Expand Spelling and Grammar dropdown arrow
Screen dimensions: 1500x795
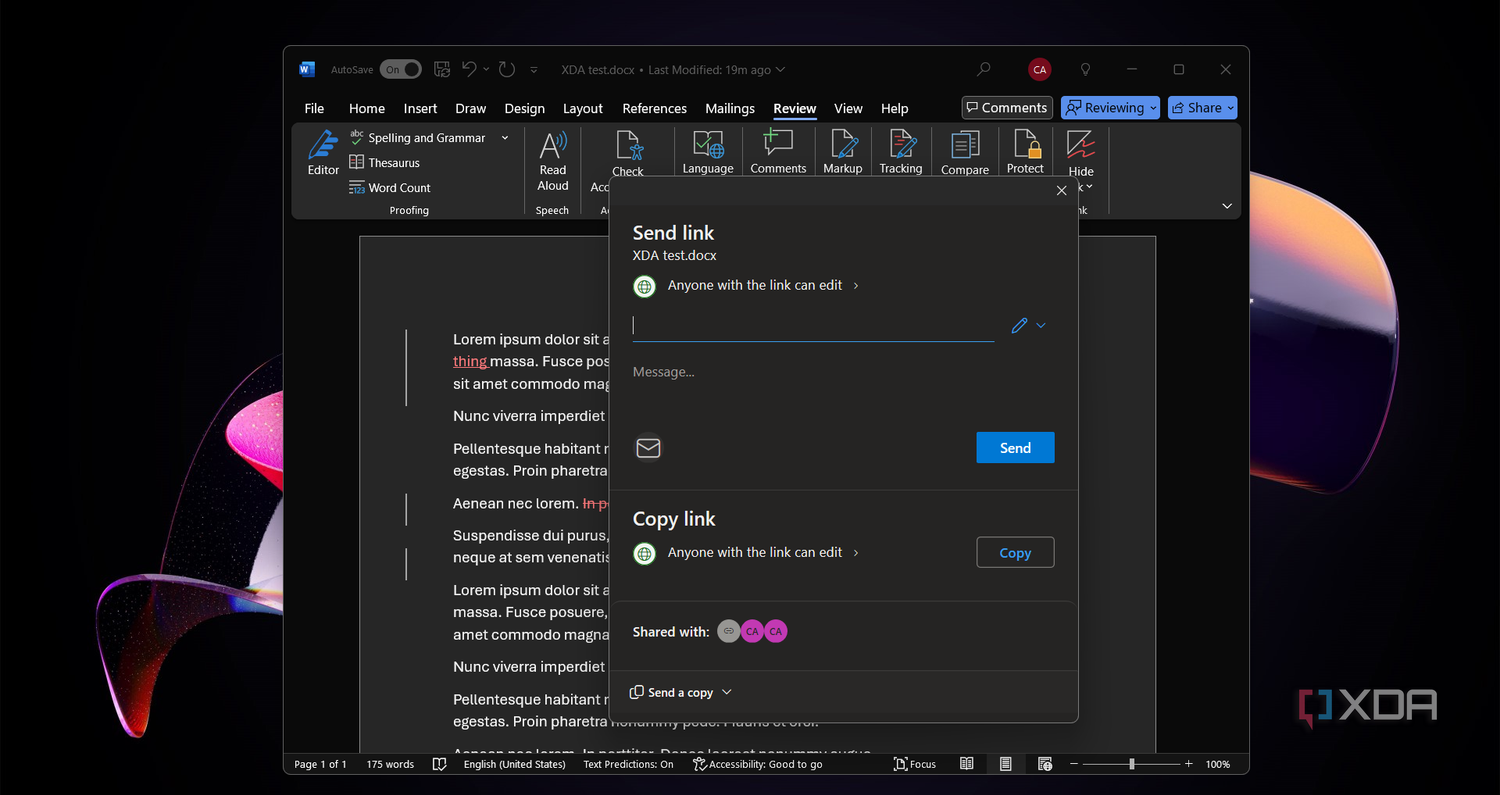(x=505, y=138)
